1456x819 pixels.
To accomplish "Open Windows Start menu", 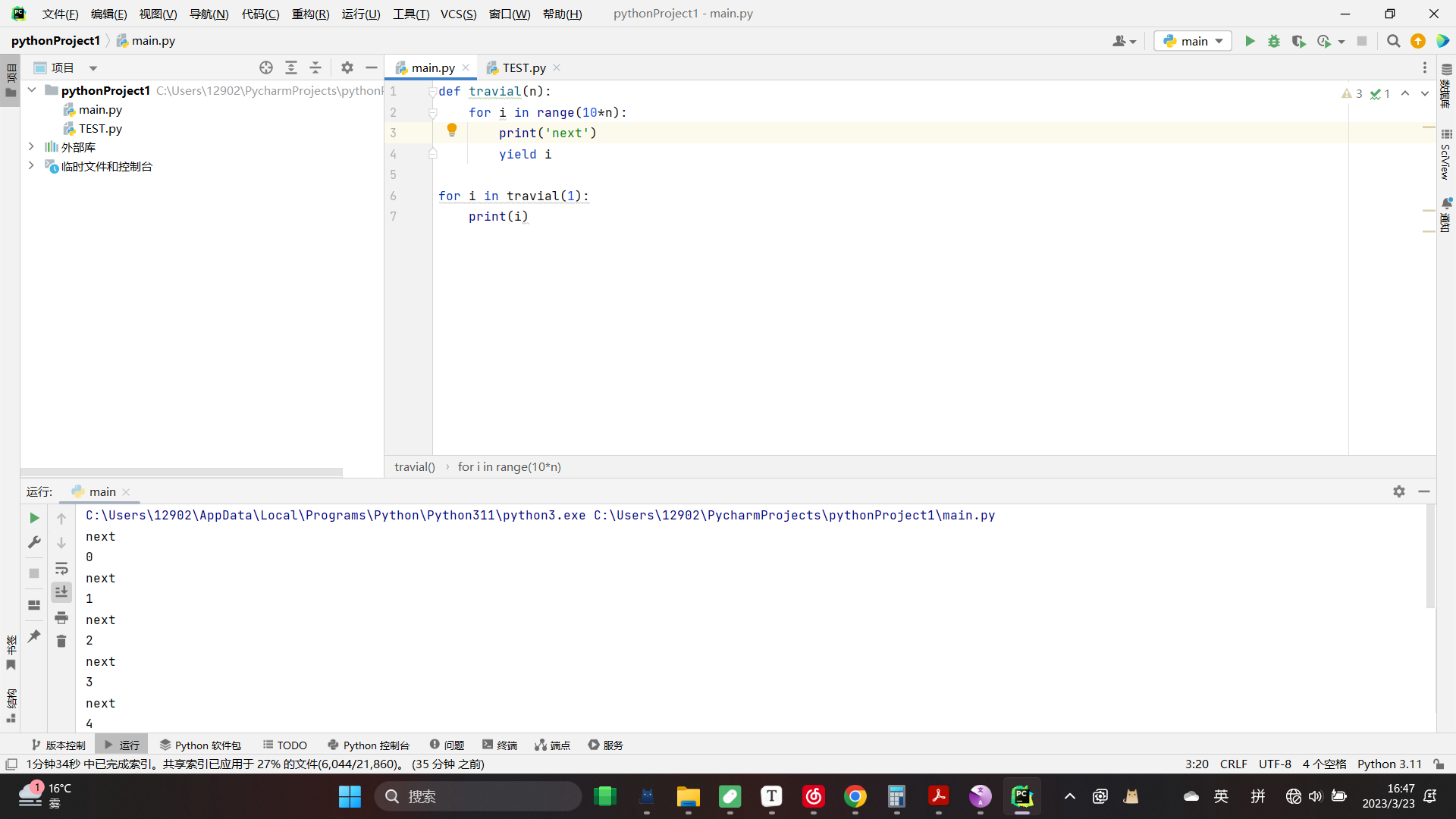I will (x=350, y=796).
